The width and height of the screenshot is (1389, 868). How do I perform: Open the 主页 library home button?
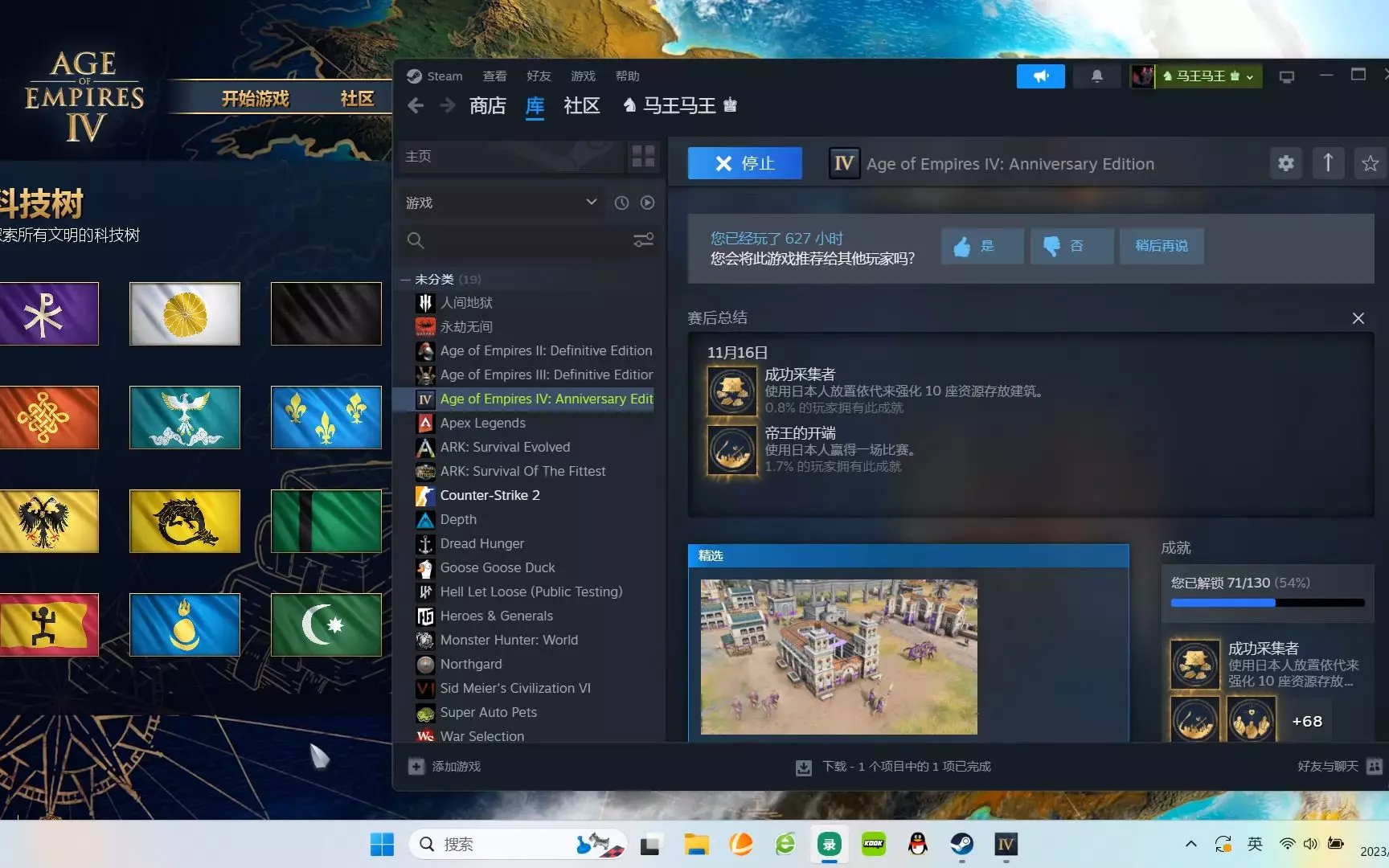click(511, 156)
